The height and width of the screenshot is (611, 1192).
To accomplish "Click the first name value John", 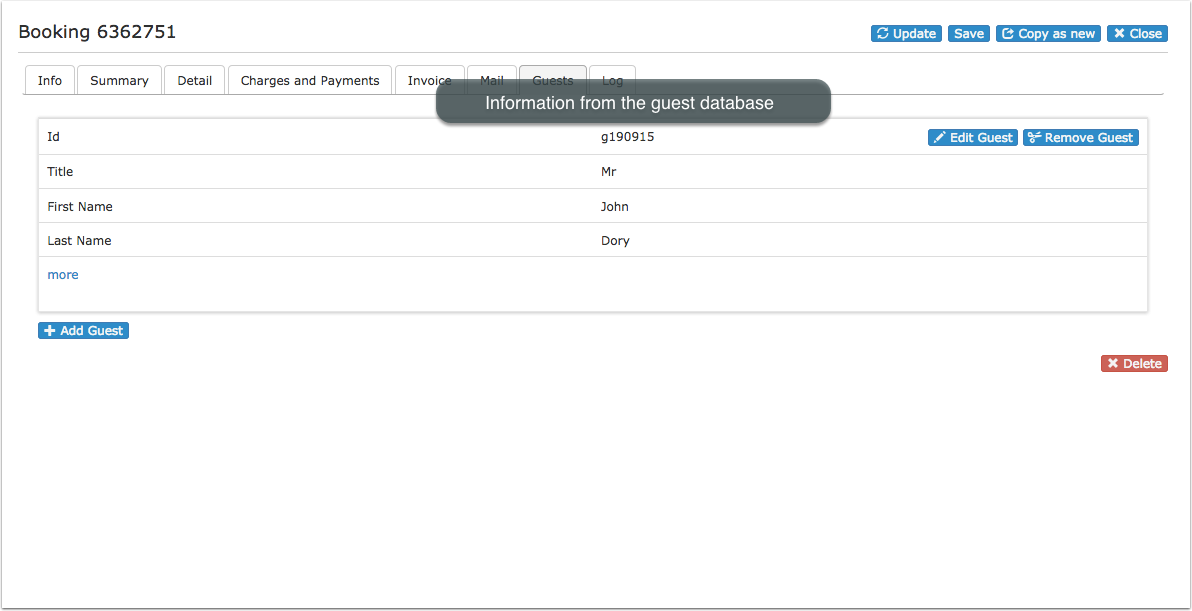I will (614, 206).
